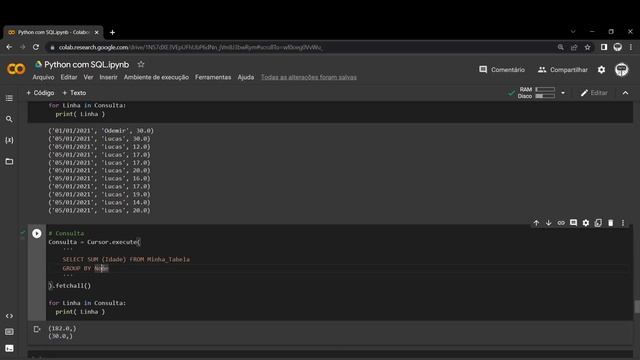The width and height of the screenshot is (640, 360).
Task: Click the notebook title Python com SQL.ipynb
Action: point(87,64)
